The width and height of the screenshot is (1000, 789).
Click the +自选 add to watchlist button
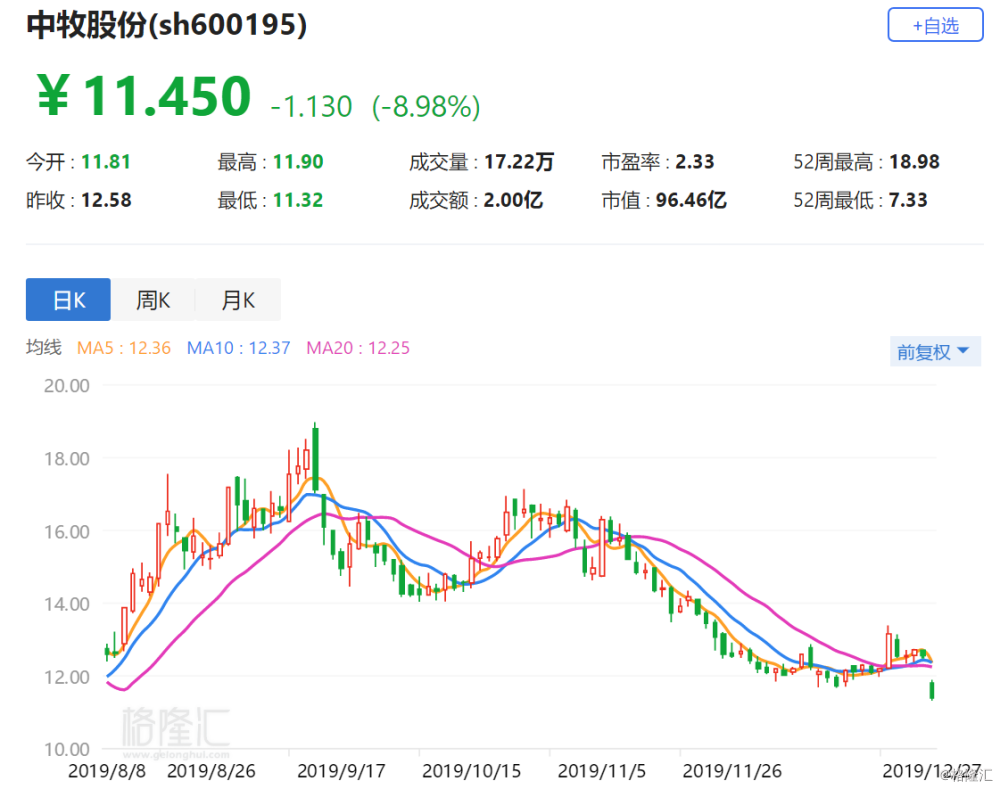click(935, 25)
